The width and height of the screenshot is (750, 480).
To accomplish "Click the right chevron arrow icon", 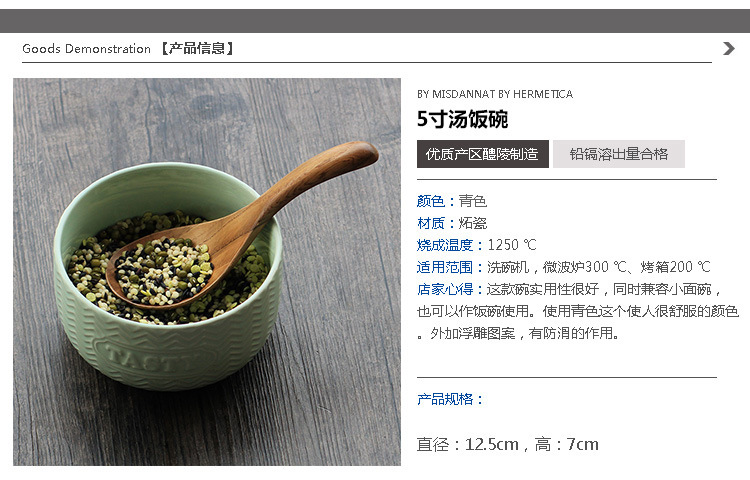I will click(728, 48).
